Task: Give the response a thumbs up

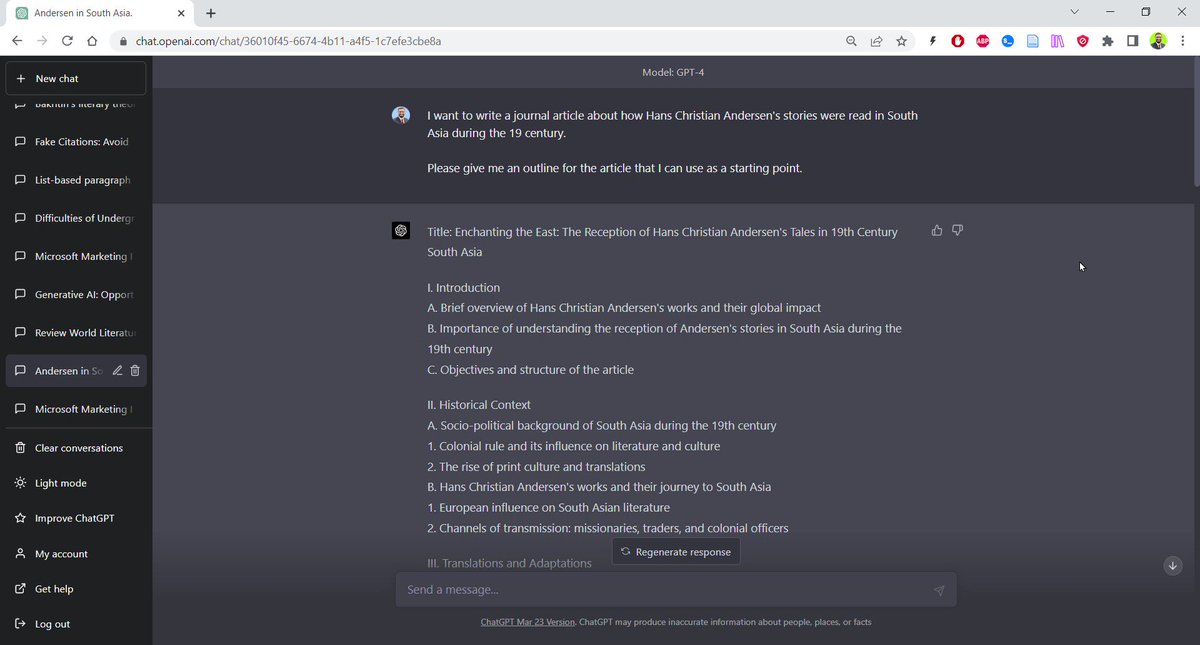Action: (x=937, y=231)
